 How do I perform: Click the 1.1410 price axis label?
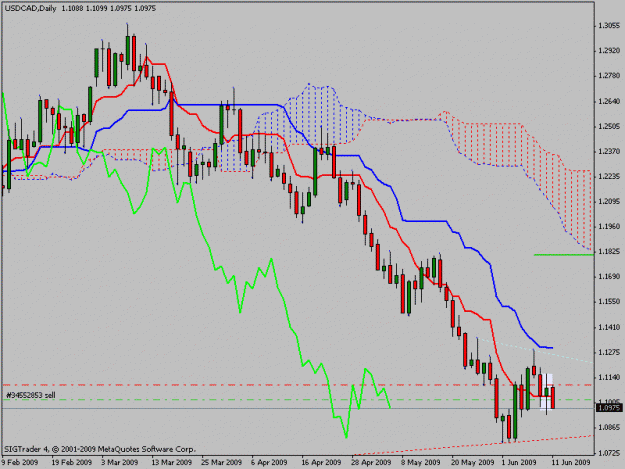click(609, 327)
